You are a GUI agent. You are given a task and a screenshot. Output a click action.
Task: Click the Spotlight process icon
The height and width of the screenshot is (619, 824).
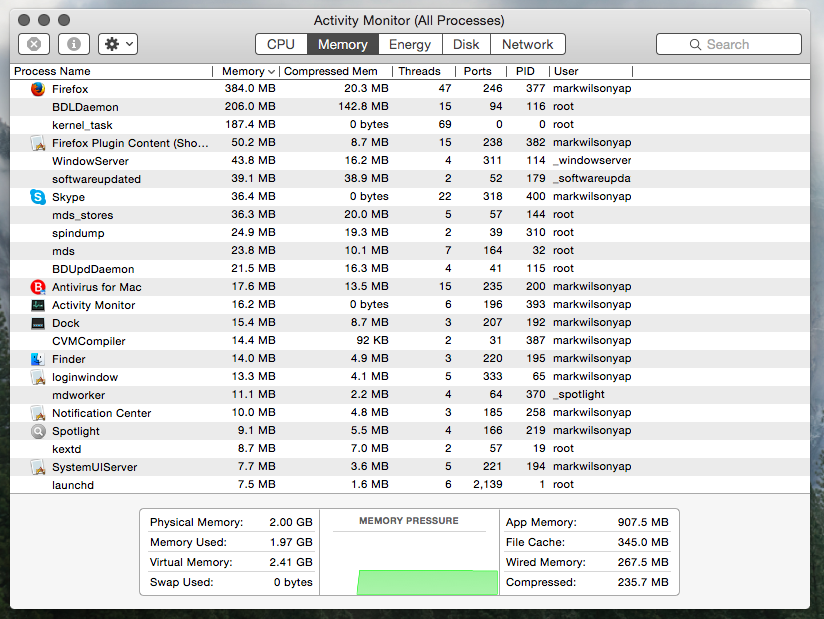click(38, 431)
